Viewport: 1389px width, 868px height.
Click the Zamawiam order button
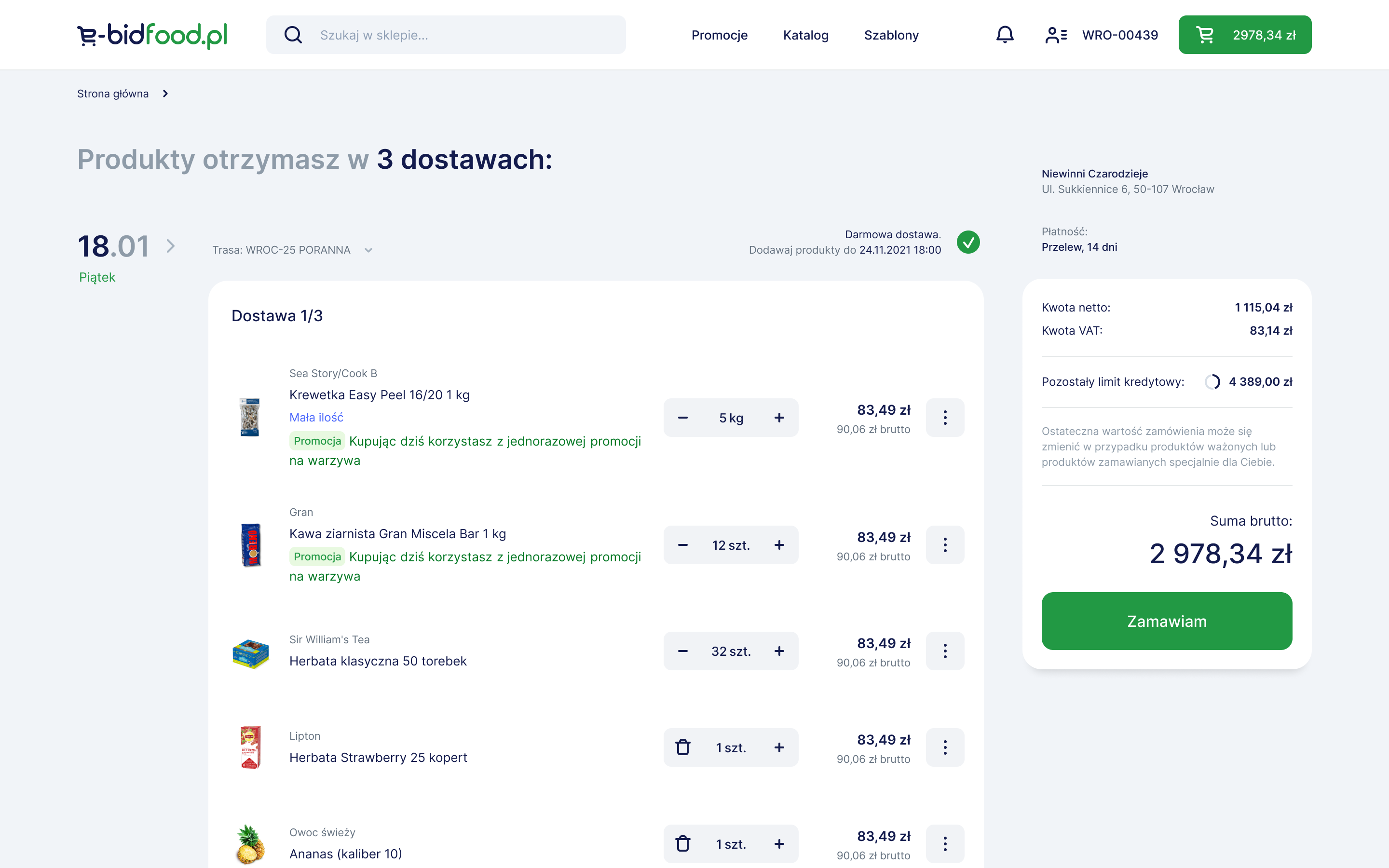[x=1166, y=621]
